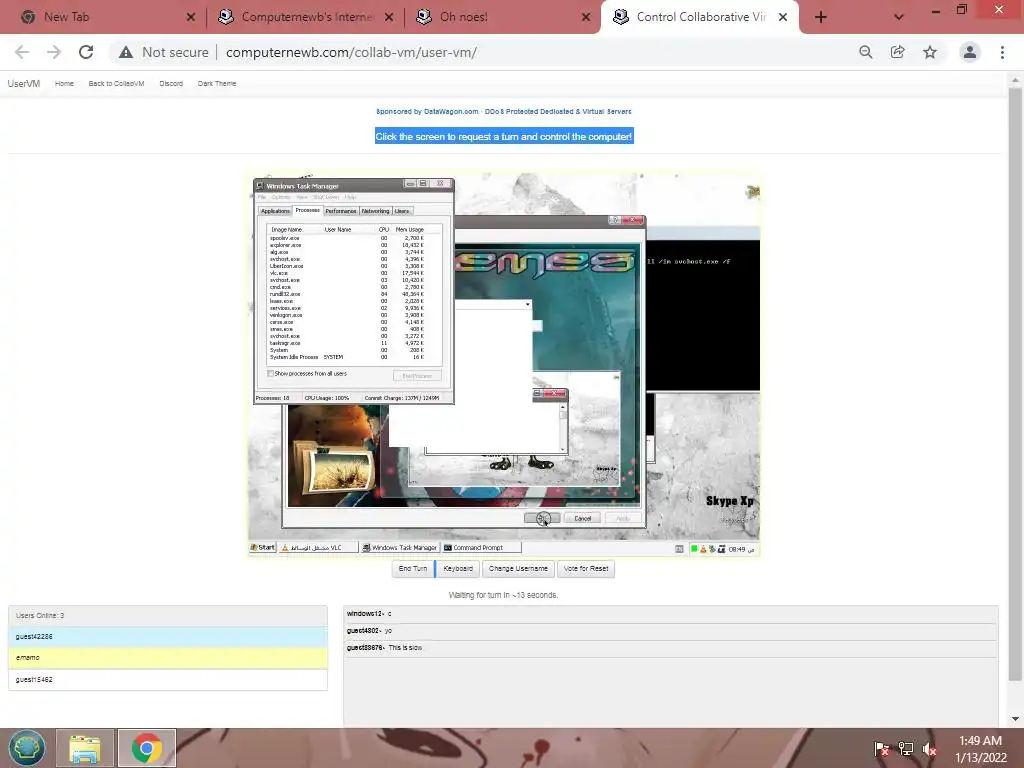Sort by Mem Usage column header
The image size is (1024, 768).
tap(409, 230)
